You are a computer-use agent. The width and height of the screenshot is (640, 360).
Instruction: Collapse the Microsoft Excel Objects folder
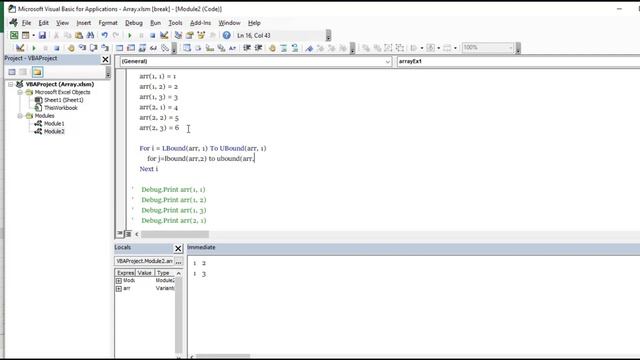click(20, 92)
